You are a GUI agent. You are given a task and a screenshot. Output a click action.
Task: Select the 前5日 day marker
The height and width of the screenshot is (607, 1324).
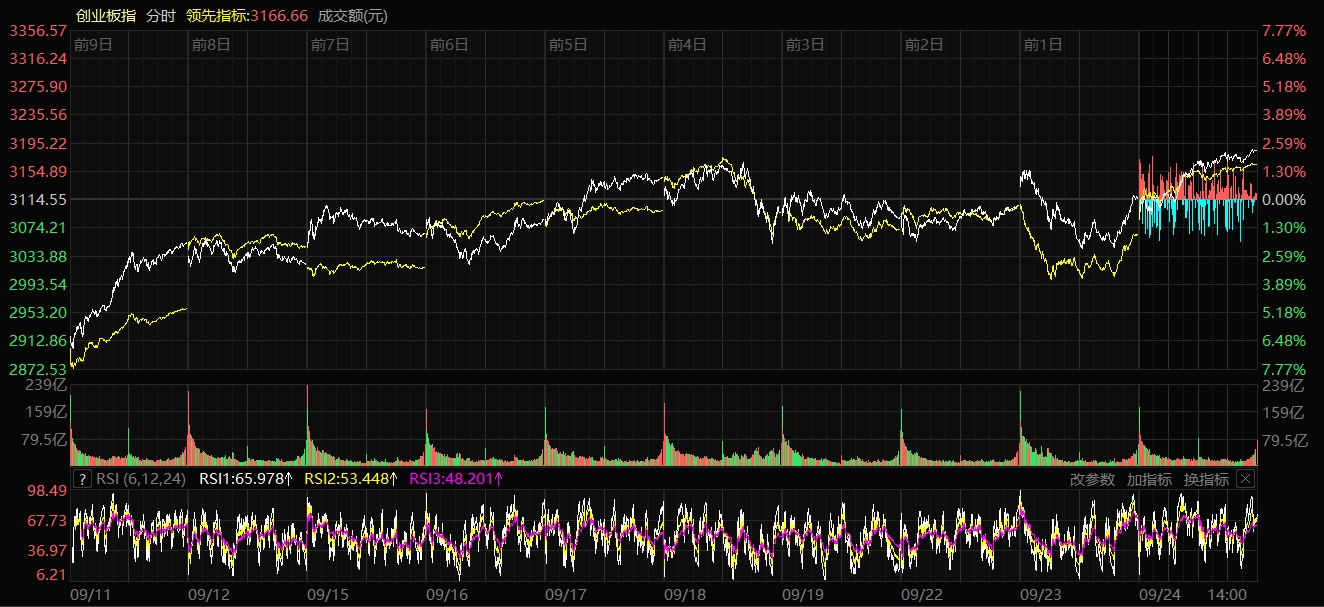point(568,44)
